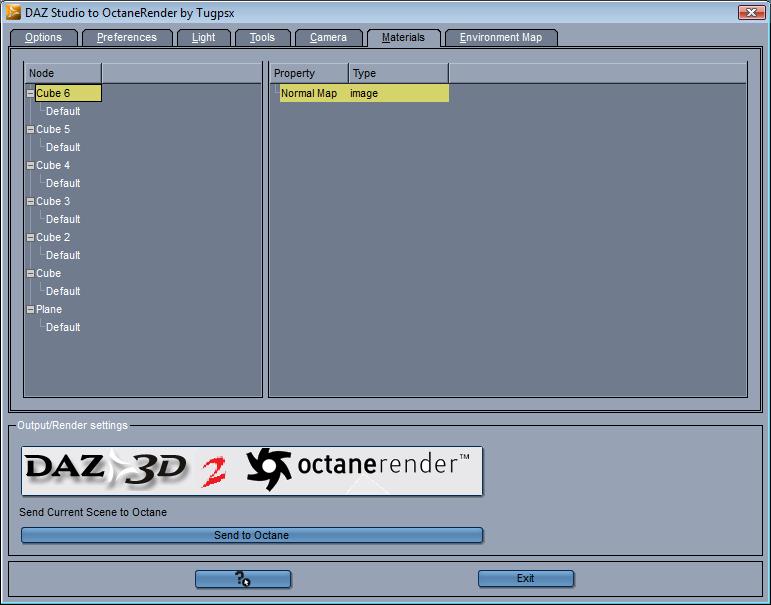Open the Options tab
The height and width of the screenshot is (605, 771).
click(43, 37)
